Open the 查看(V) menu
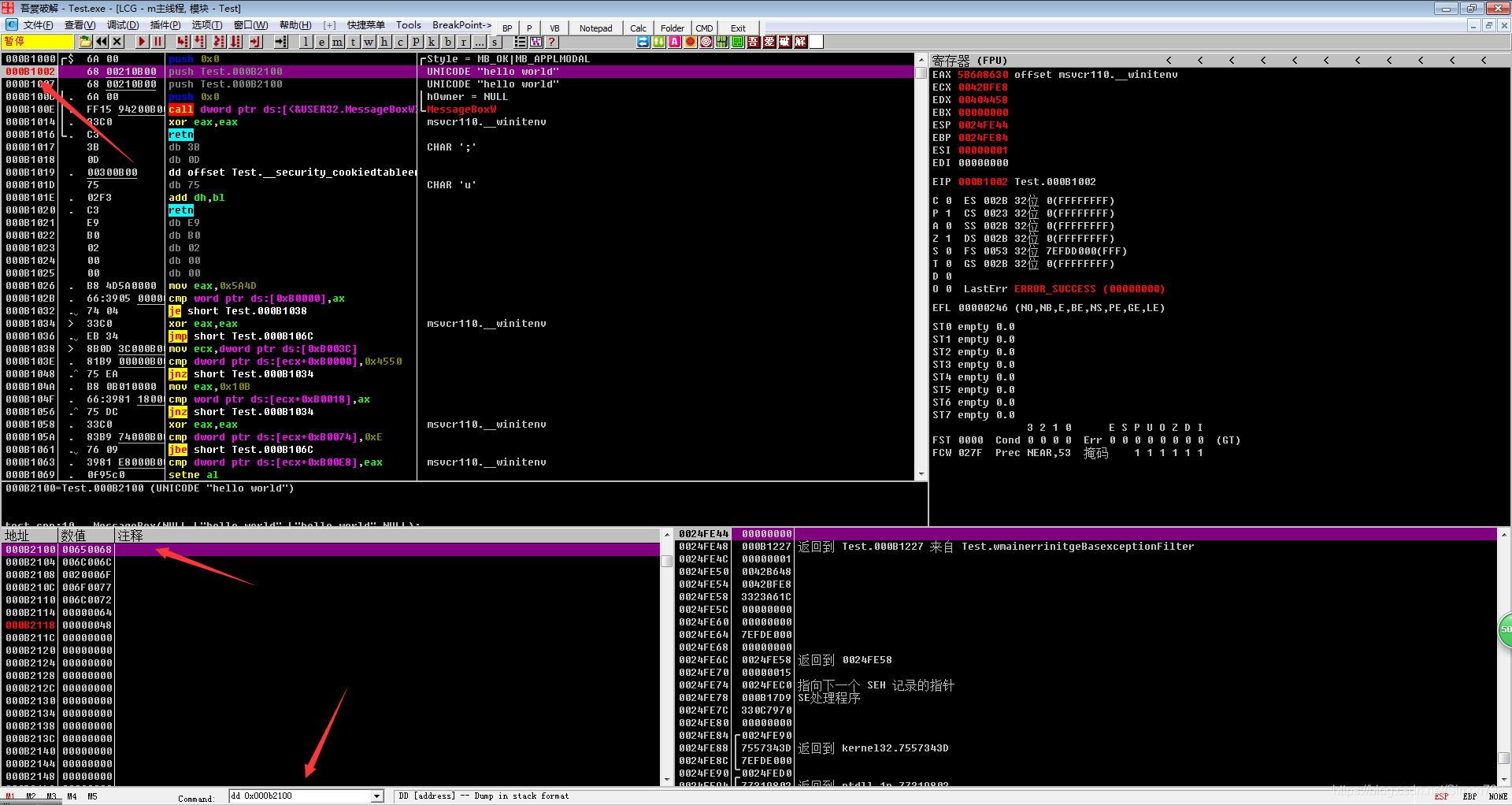Image resolution: width=1512 pixels, height=805 pixels. [x=80, y=25]
